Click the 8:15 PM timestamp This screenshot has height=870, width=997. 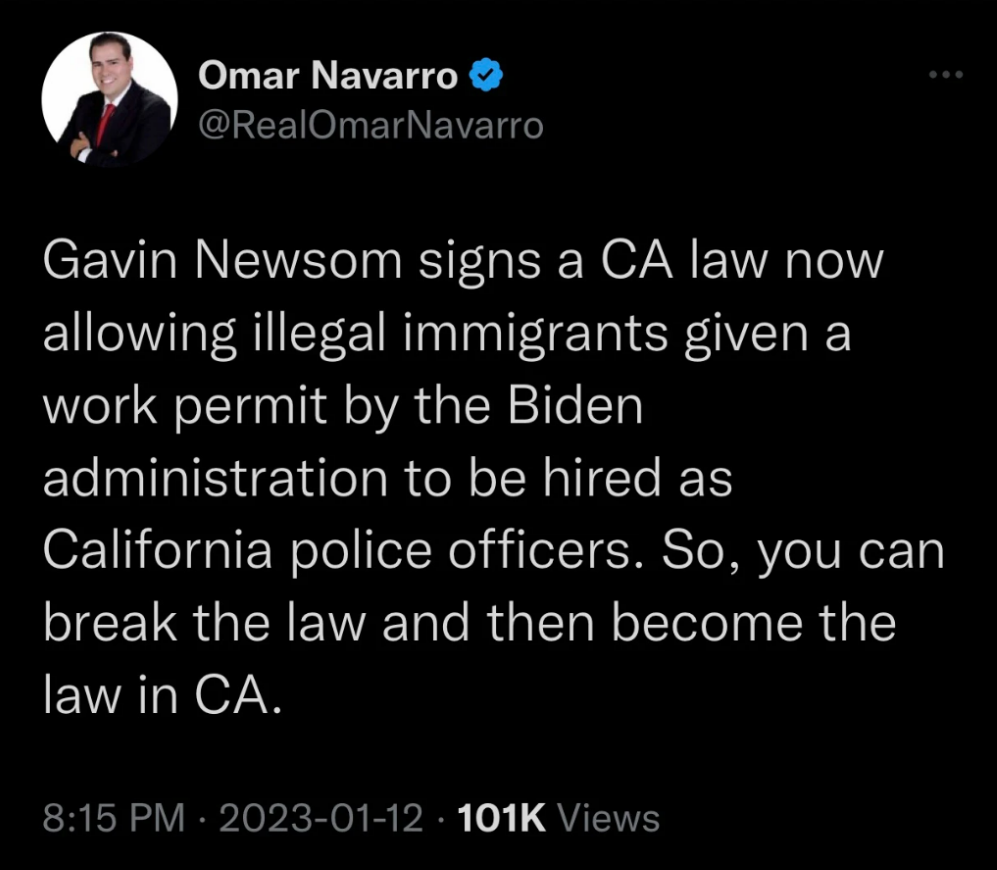point(114,817)
